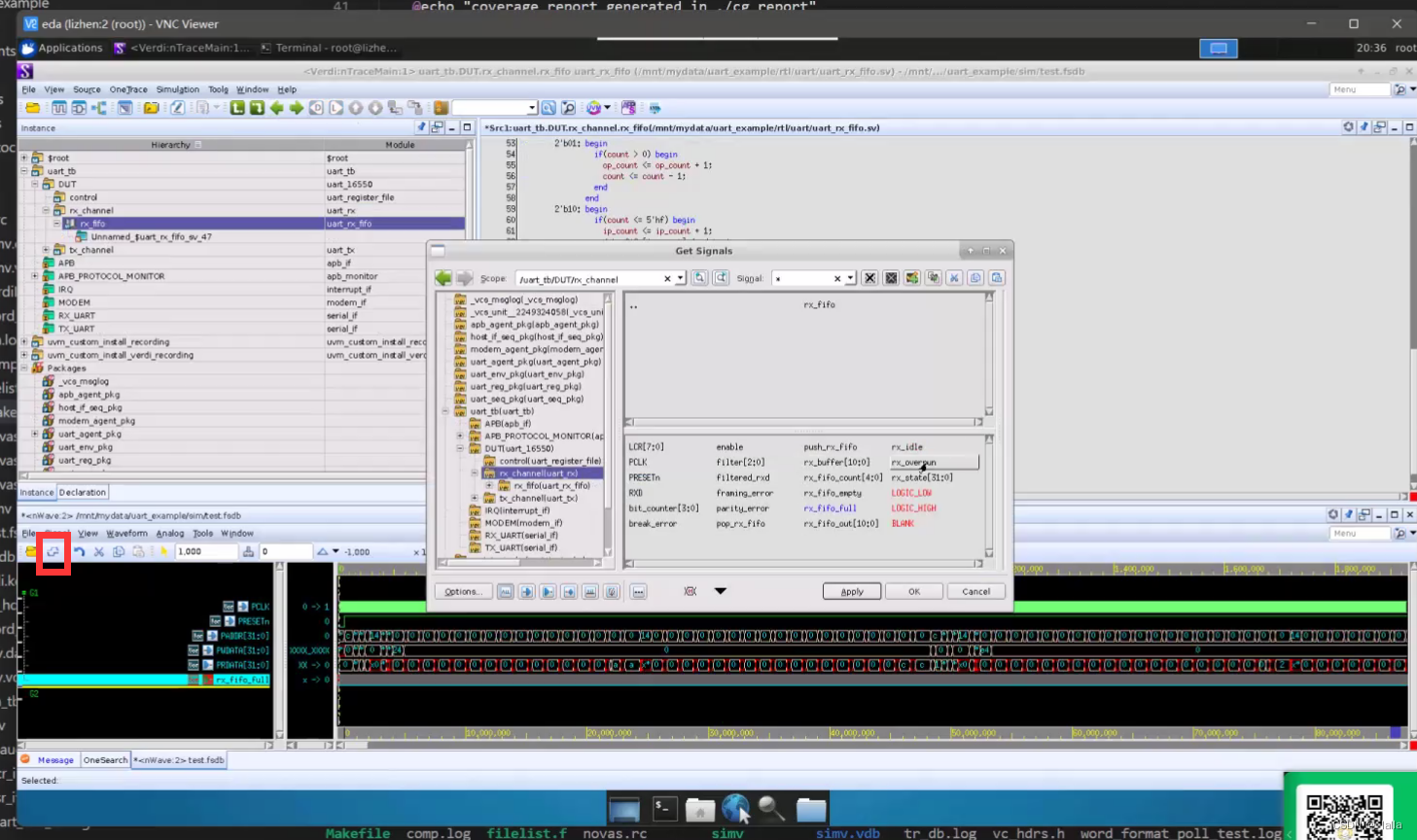Click the find scope icon beside Scope field
This screenshot has width=1417, height=840.
(x=699, y=278)
